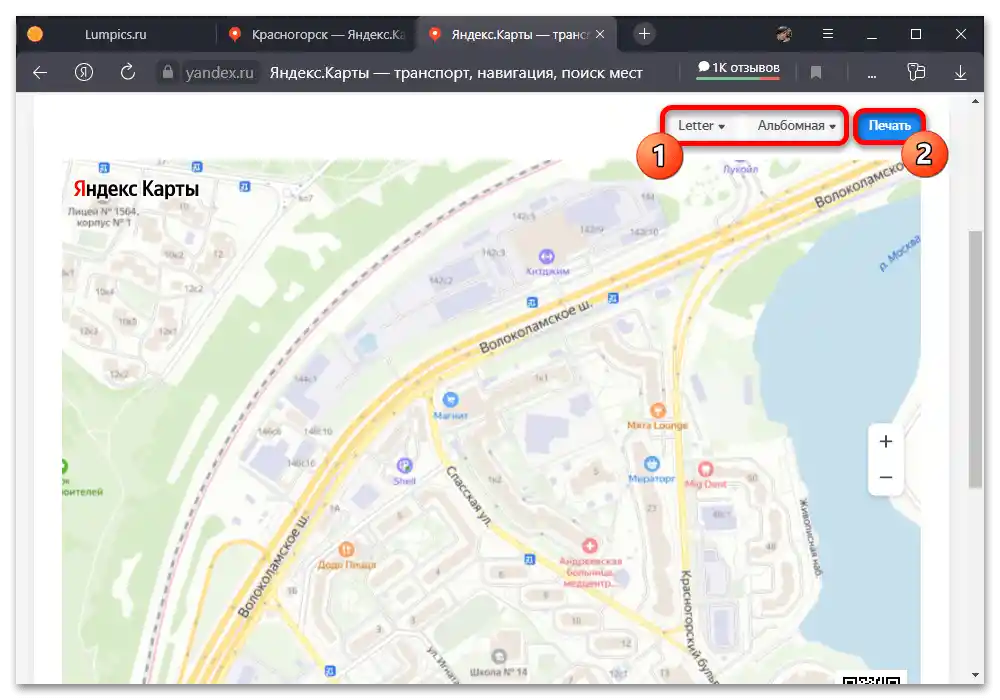
Task: Click the scrollbar up arrow
Action: [975, 101]
